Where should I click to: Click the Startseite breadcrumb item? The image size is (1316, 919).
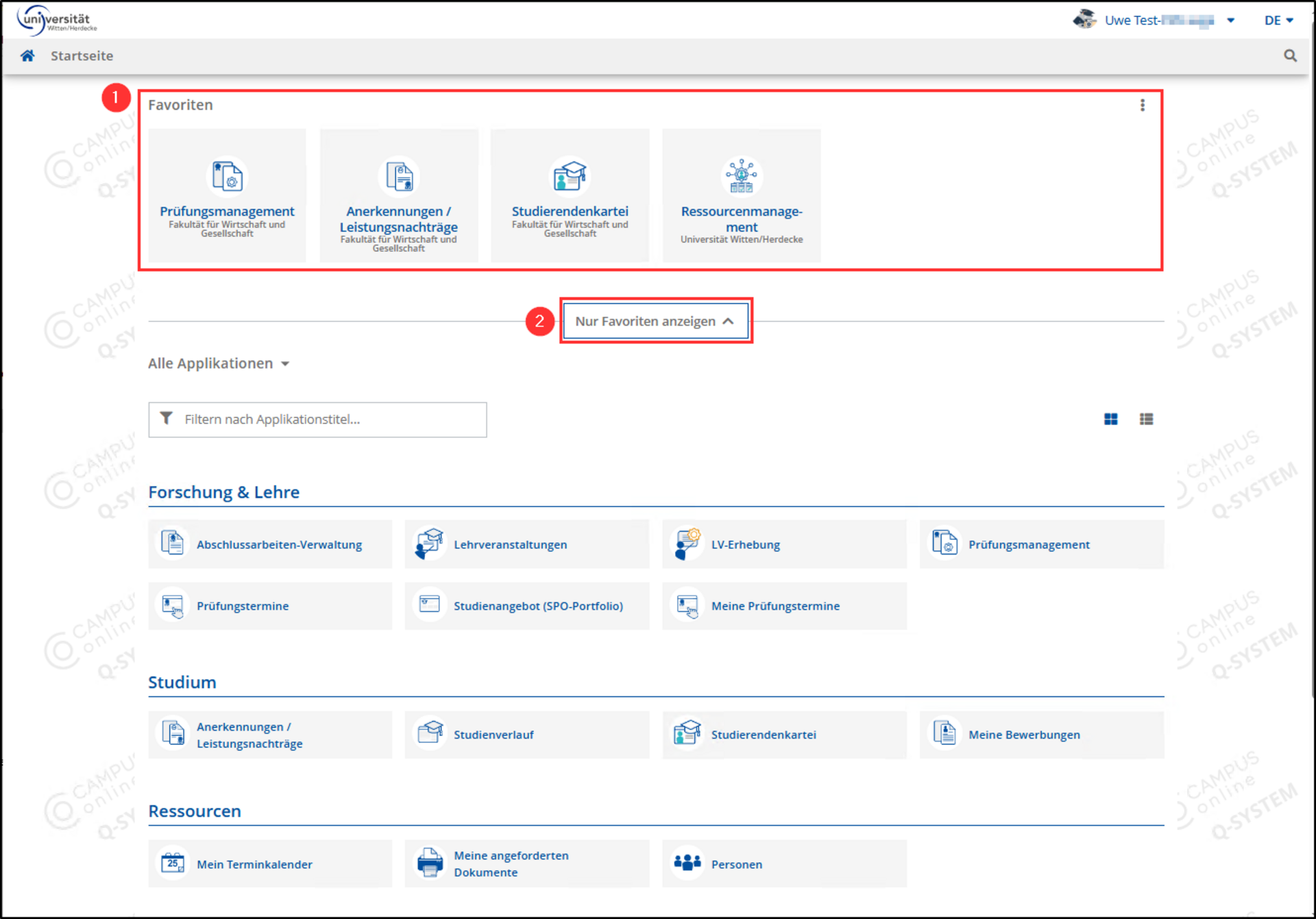pyautogui.click(x=82, y=56)
